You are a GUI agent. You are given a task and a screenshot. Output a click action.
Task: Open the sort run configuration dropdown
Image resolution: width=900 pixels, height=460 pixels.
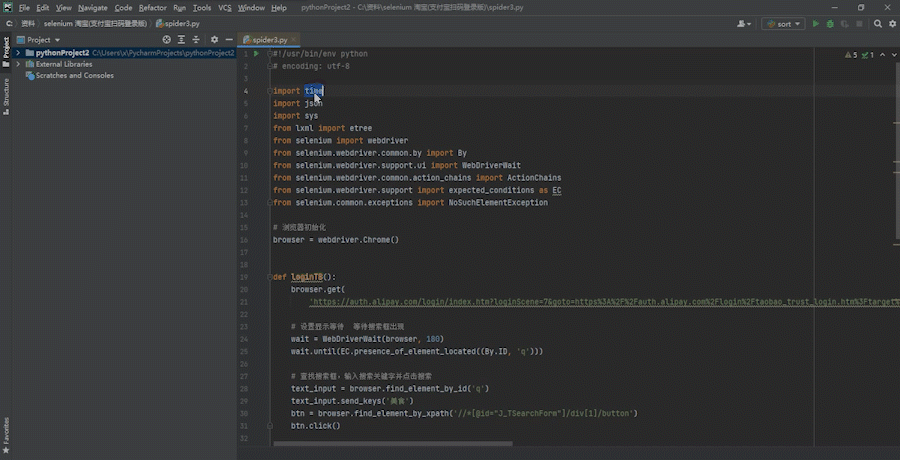[x=784, y=24]
